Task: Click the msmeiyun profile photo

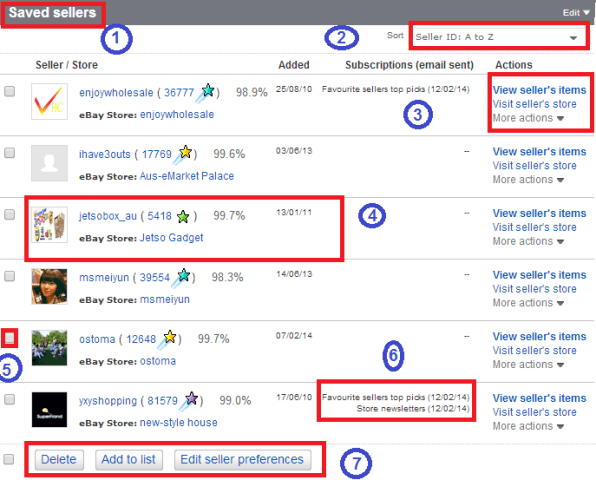Action: pyautogui.click(x=49, y=286)
